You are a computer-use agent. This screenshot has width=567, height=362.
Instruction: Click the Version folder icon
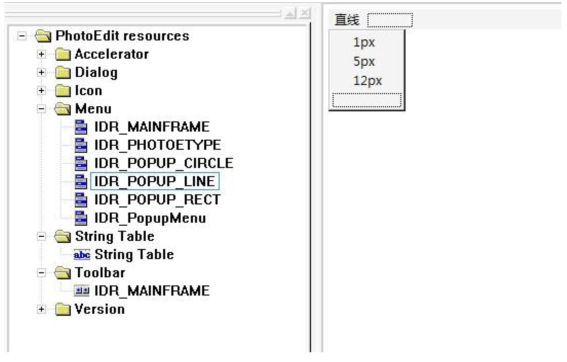click(x=63, y=309)
